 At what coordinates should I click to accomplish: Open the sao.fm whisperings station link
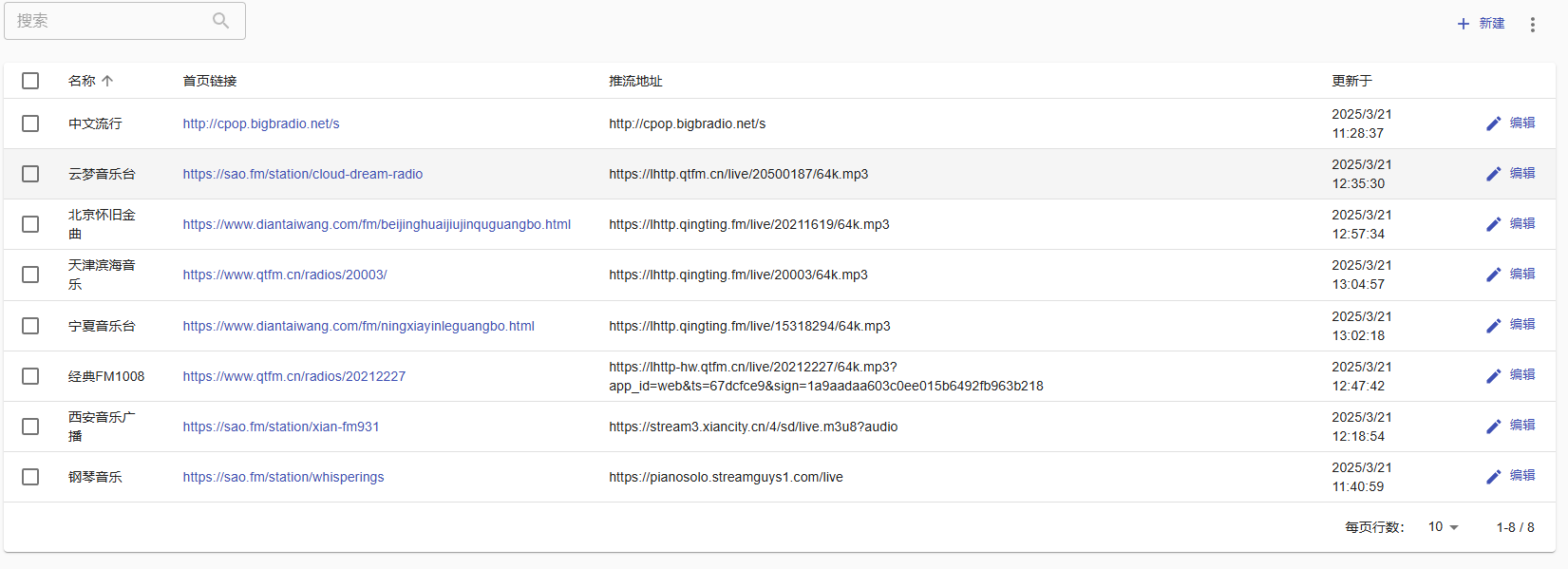coord(283,477)
